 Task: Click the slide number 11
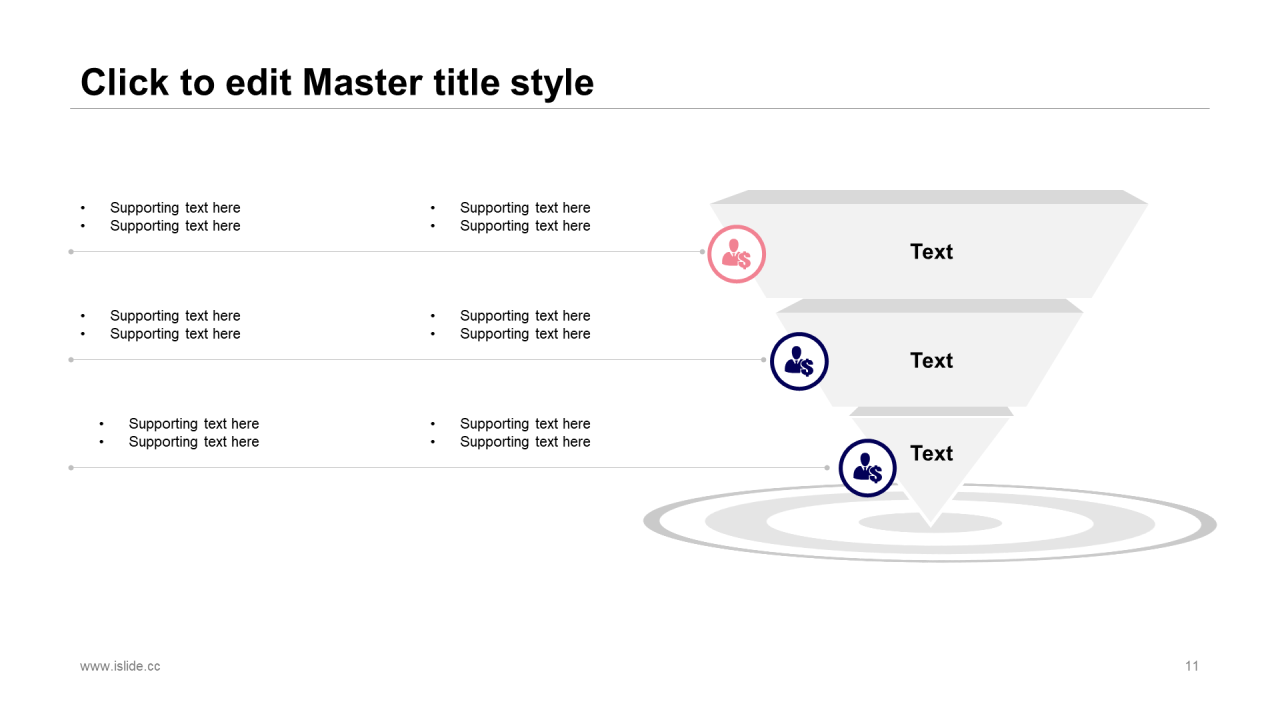pyautogui.click(x=1192, y=666)
